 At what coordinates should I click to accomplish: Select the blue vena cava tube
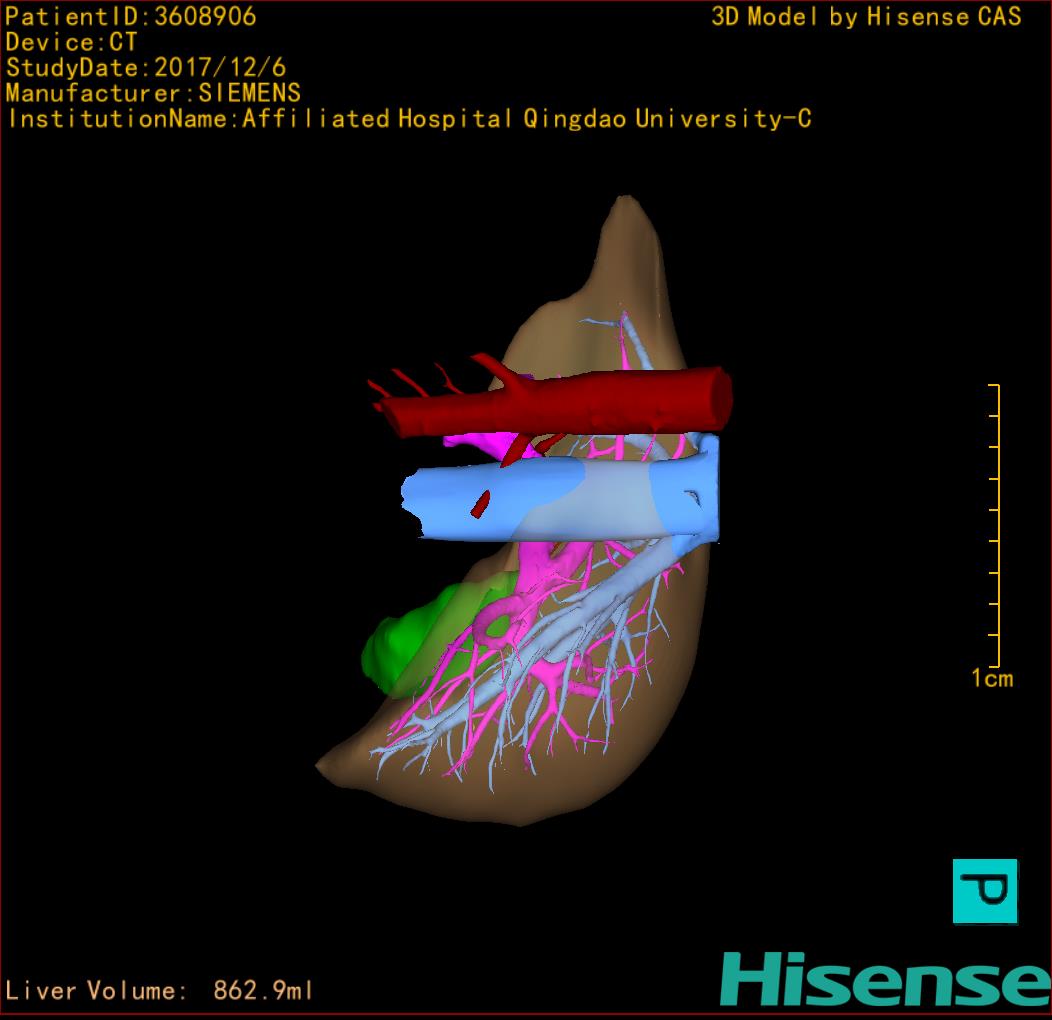[x=560, y=502]
